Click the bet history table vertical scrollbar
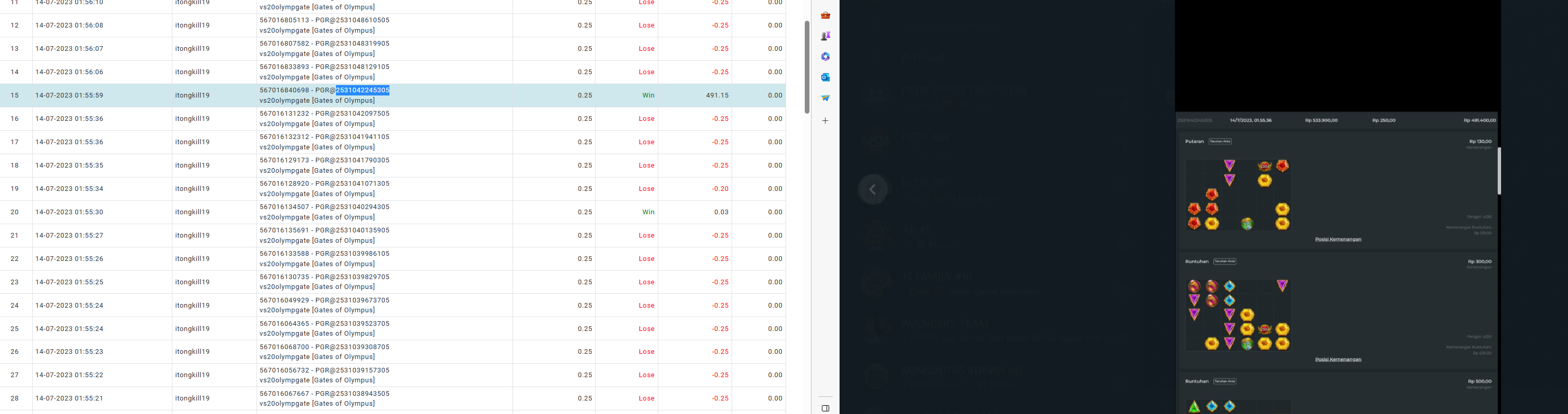 tap(807, 67)
